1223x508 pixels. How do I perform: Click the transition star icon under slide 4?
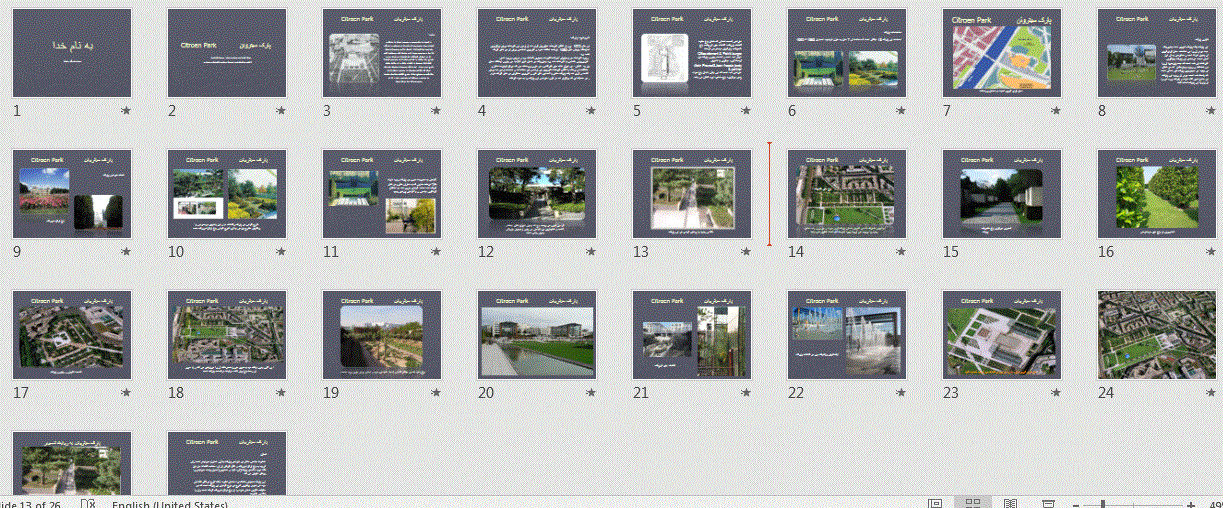coord(591,111)
